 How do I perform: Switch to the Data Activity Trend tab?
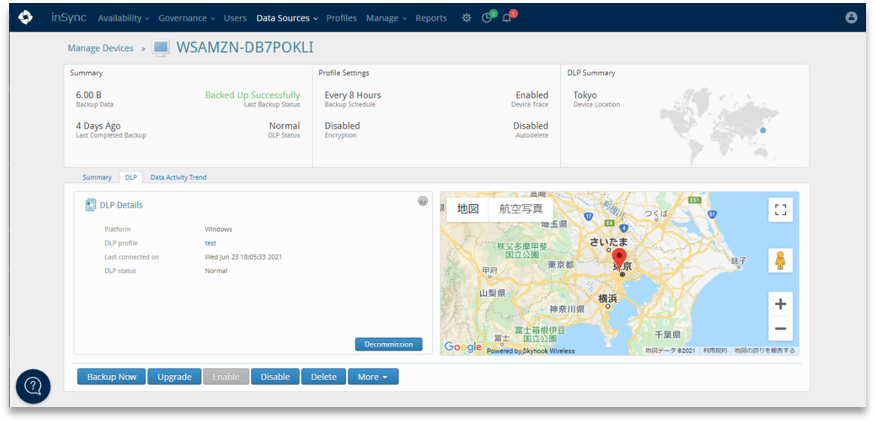178,177
